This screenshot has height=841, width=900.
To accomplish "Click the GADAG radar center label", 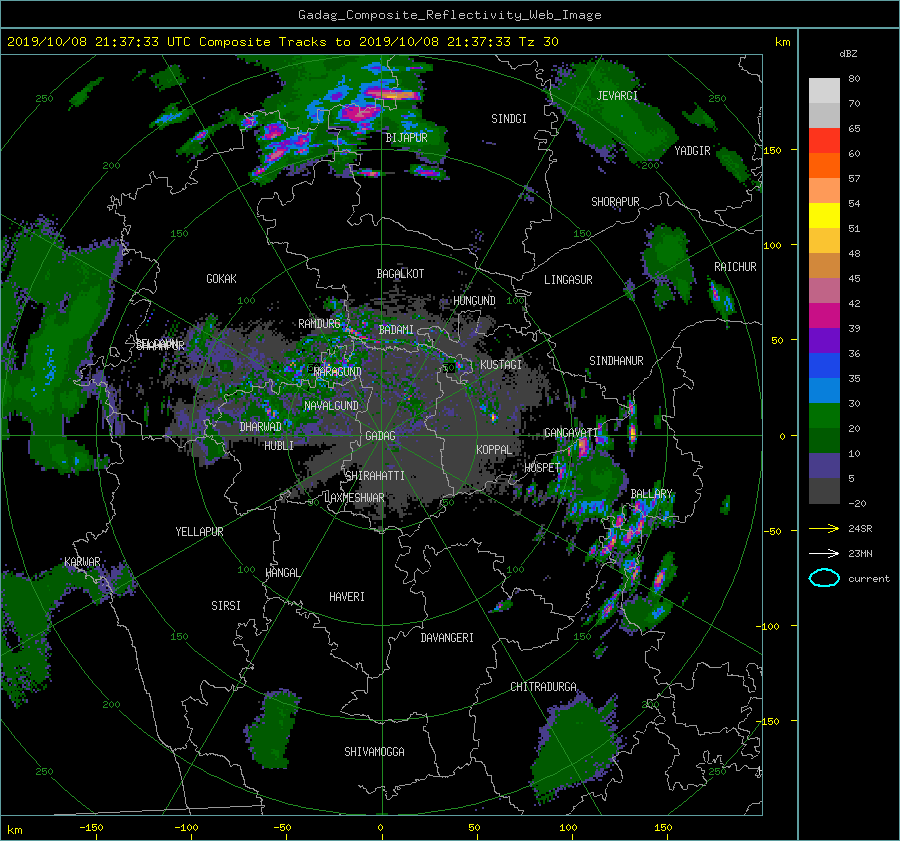I will coord(380,436).
